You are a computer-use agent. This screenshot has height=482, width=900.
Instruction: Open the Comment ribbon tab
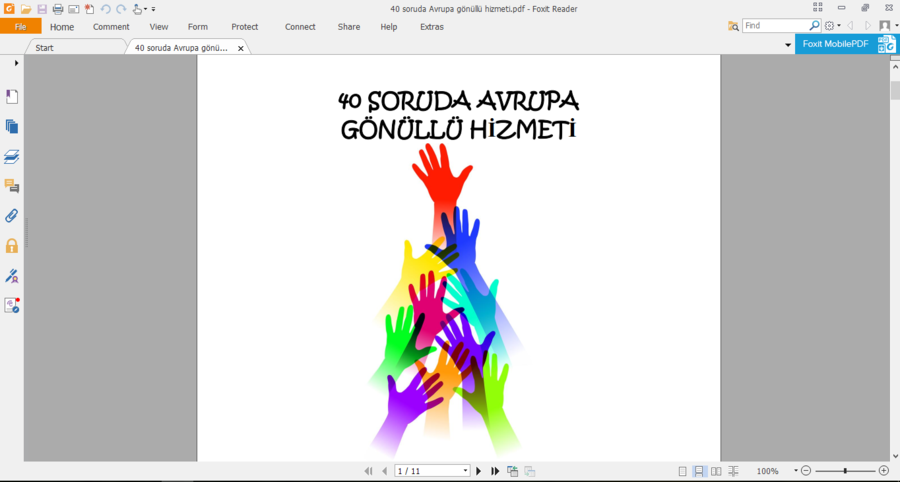point(111,27)
